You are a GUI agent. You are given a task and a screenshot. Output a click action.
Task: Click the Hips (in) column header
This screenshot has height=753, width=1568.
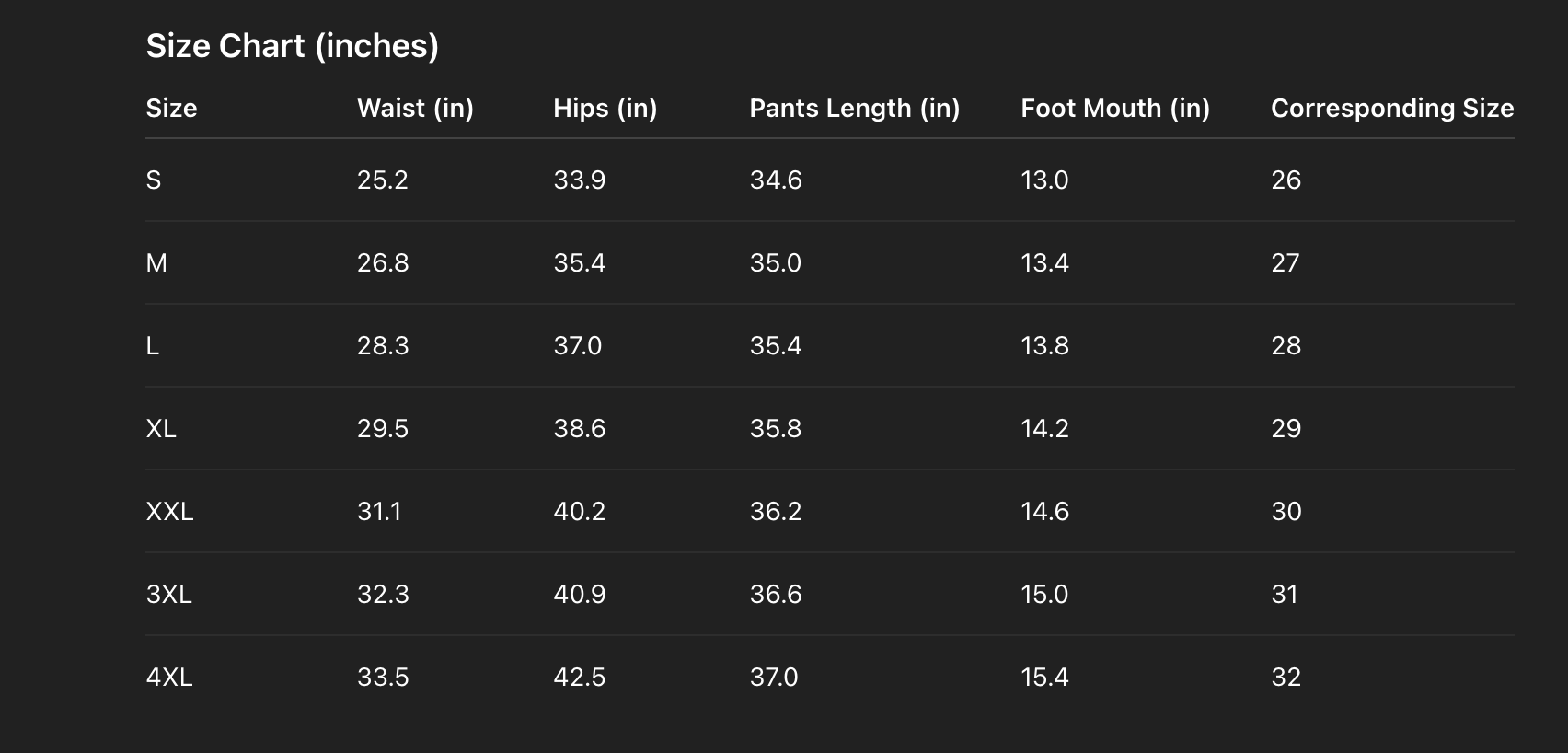pos(605,109)
